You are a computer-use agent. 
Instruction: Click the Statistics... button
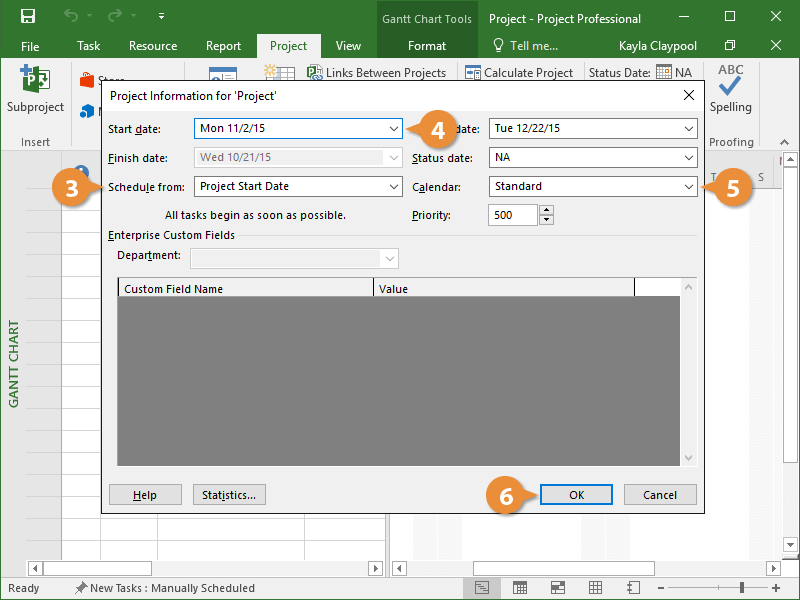pos(229,495)
